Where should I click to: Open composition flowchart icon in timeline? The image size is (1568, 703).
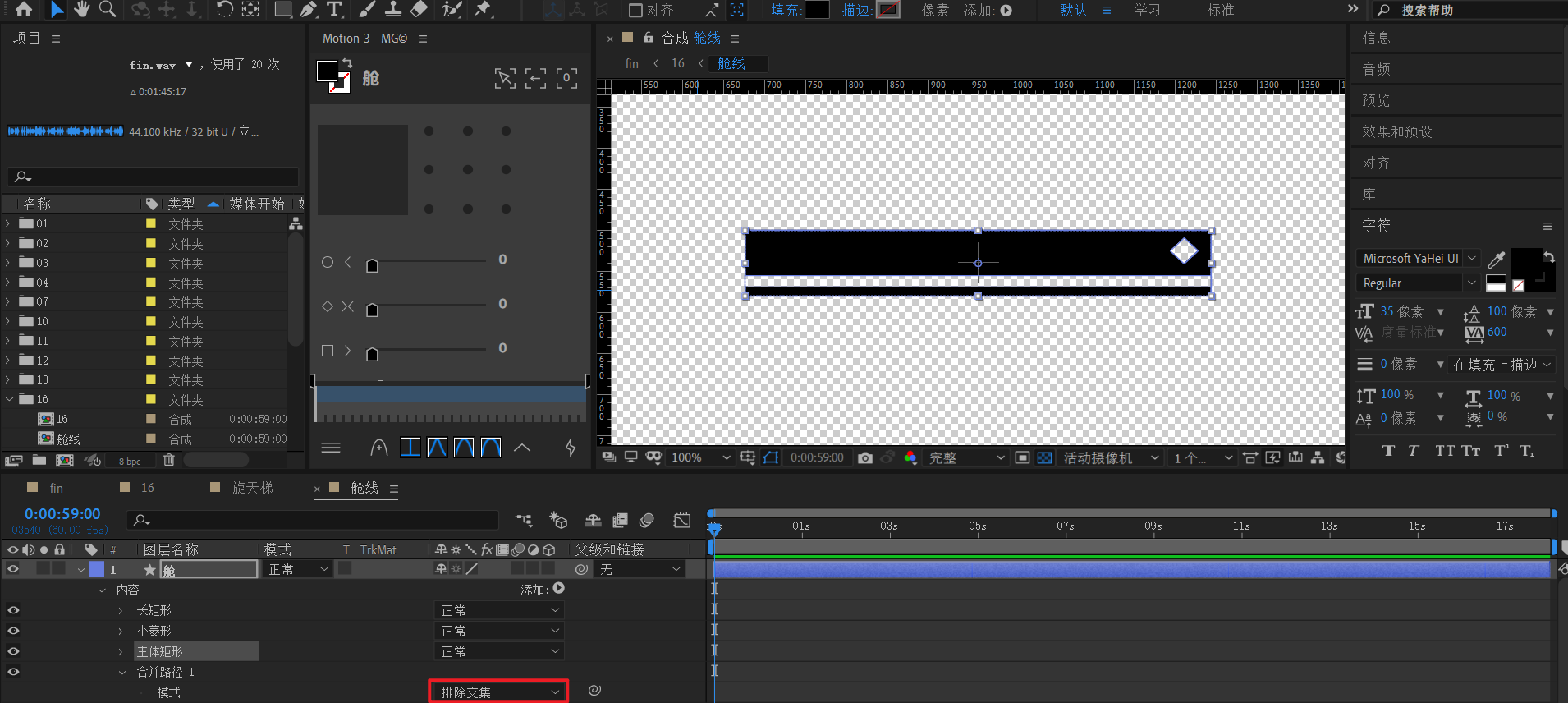tap(524, 520)
